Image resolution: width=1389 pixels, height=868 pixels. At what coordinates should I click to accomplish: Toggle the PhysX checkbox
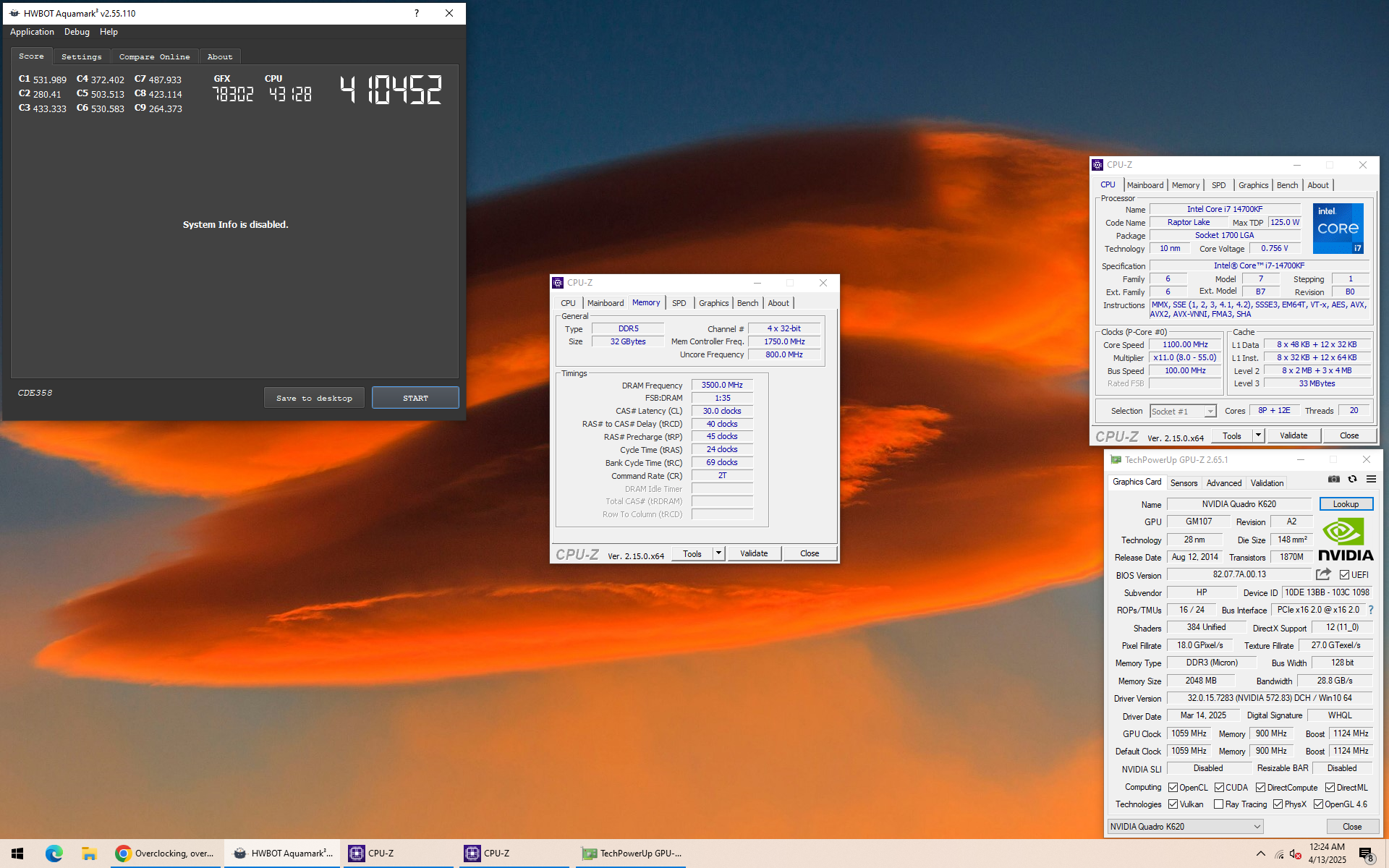1278,804
